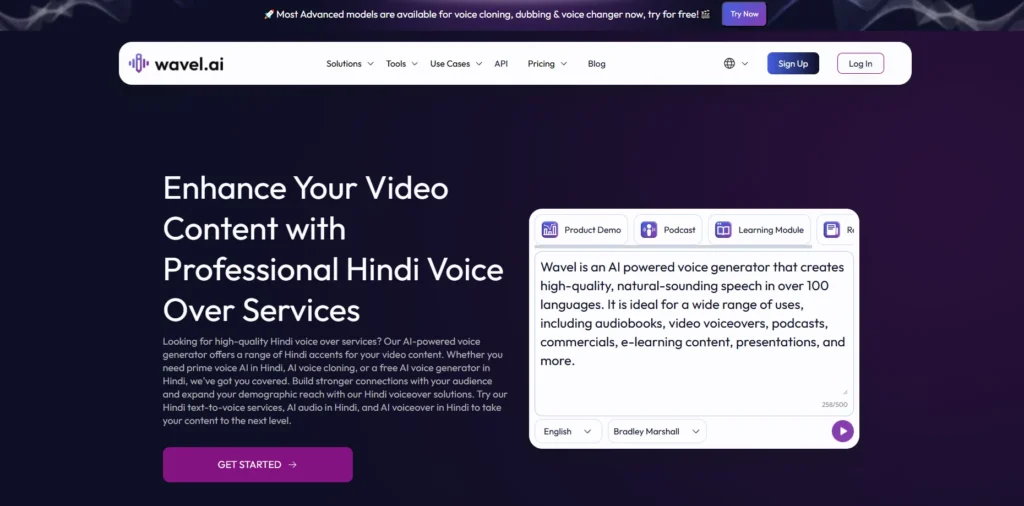The image size is (1024, 506).
Task: Play the generated voice sample
Action: [x=842, y=431]
